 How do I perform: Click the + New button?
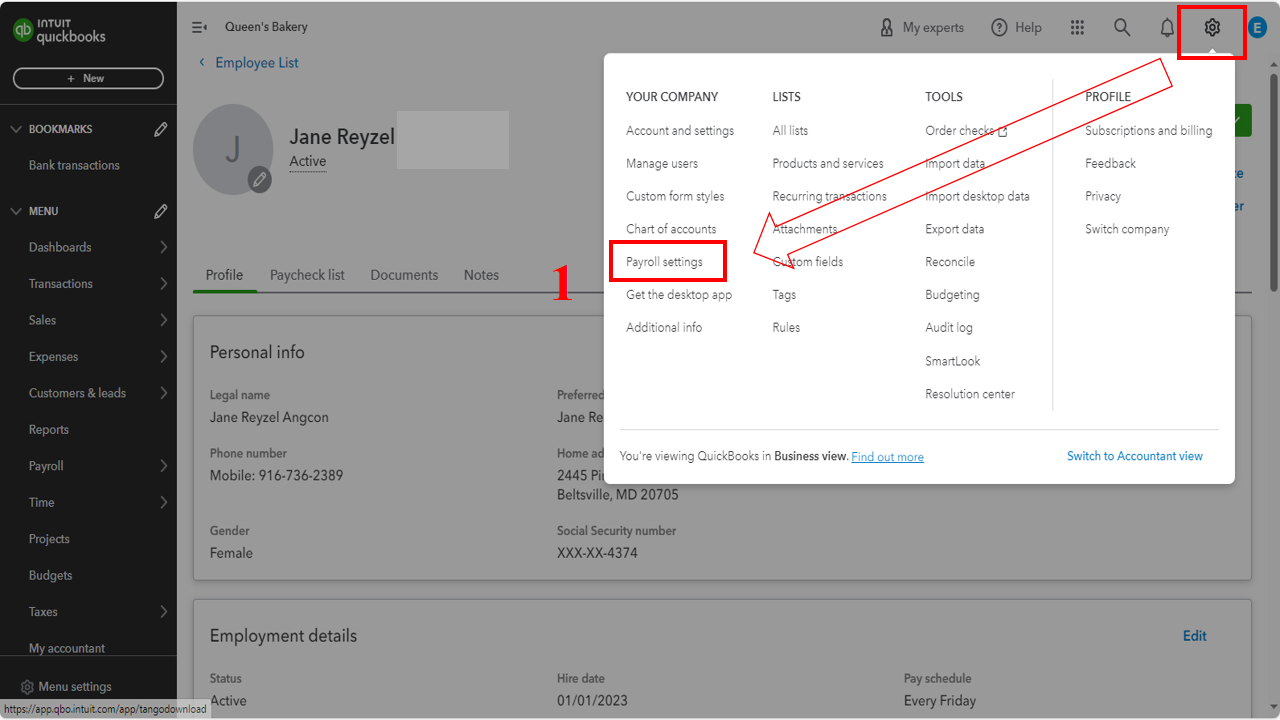(88, 78)
